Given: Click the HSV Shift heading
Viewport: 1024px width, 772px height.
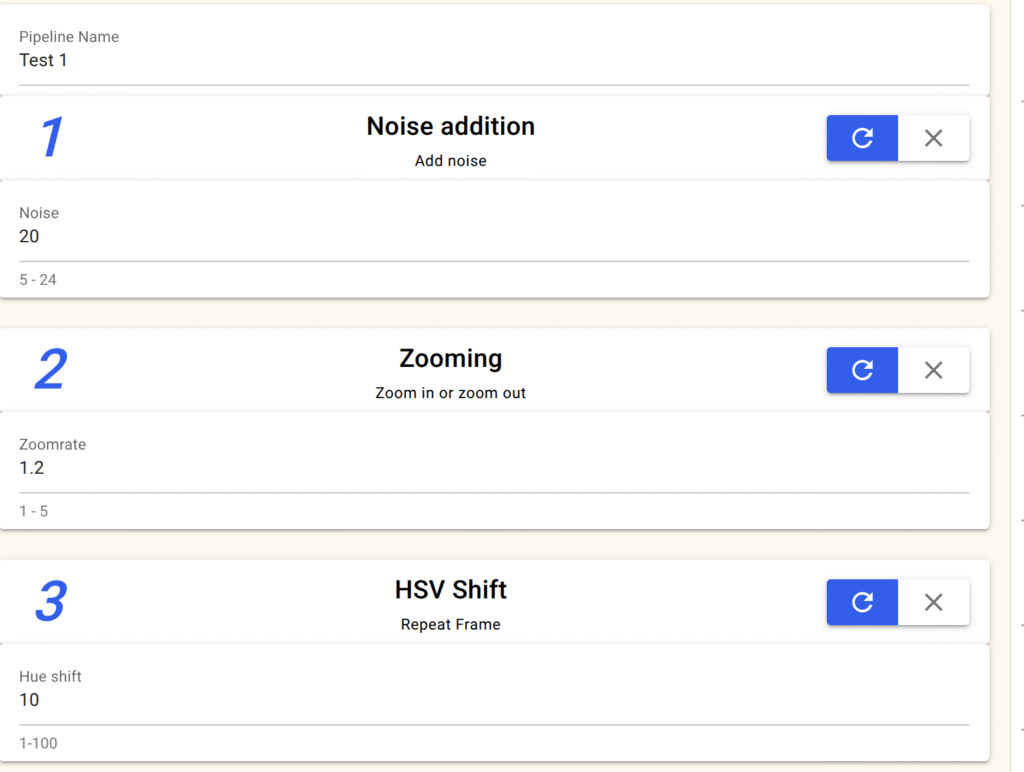Looking at the screenshot, I should pos(450,590).
